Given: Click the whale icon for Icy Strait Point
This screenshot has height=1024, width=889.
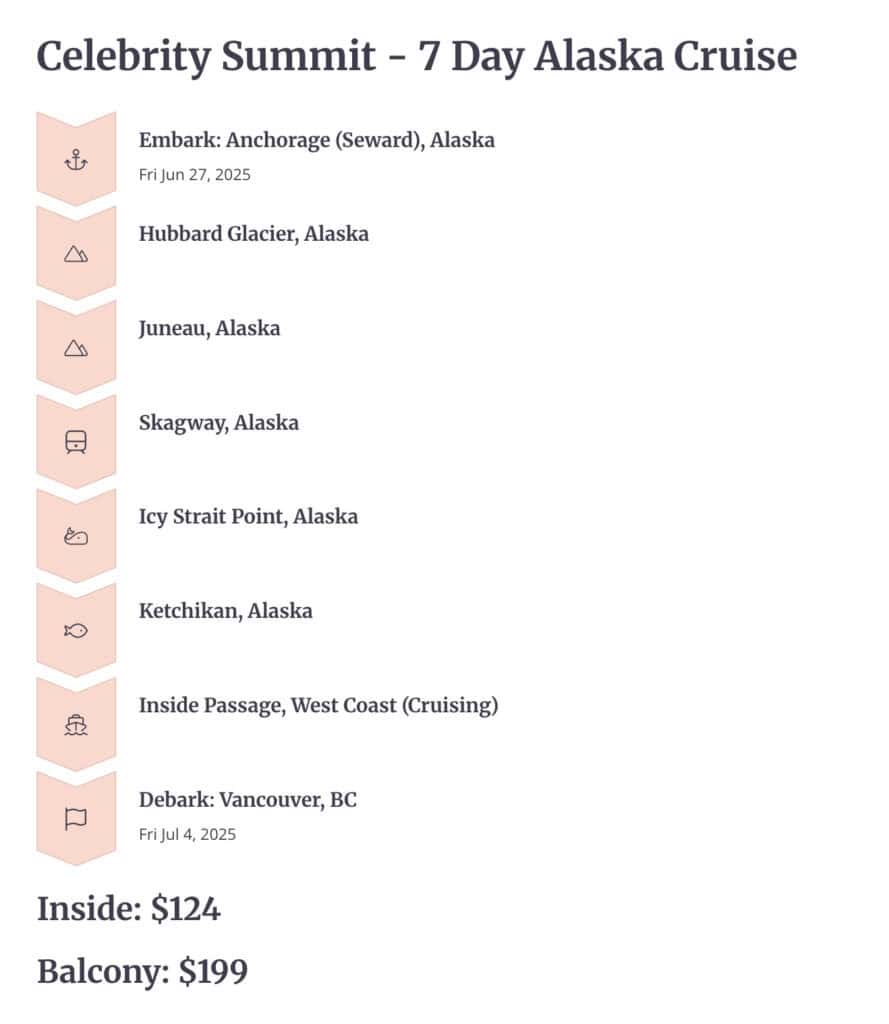Looking at the screenshot, I should click(76, 537).
